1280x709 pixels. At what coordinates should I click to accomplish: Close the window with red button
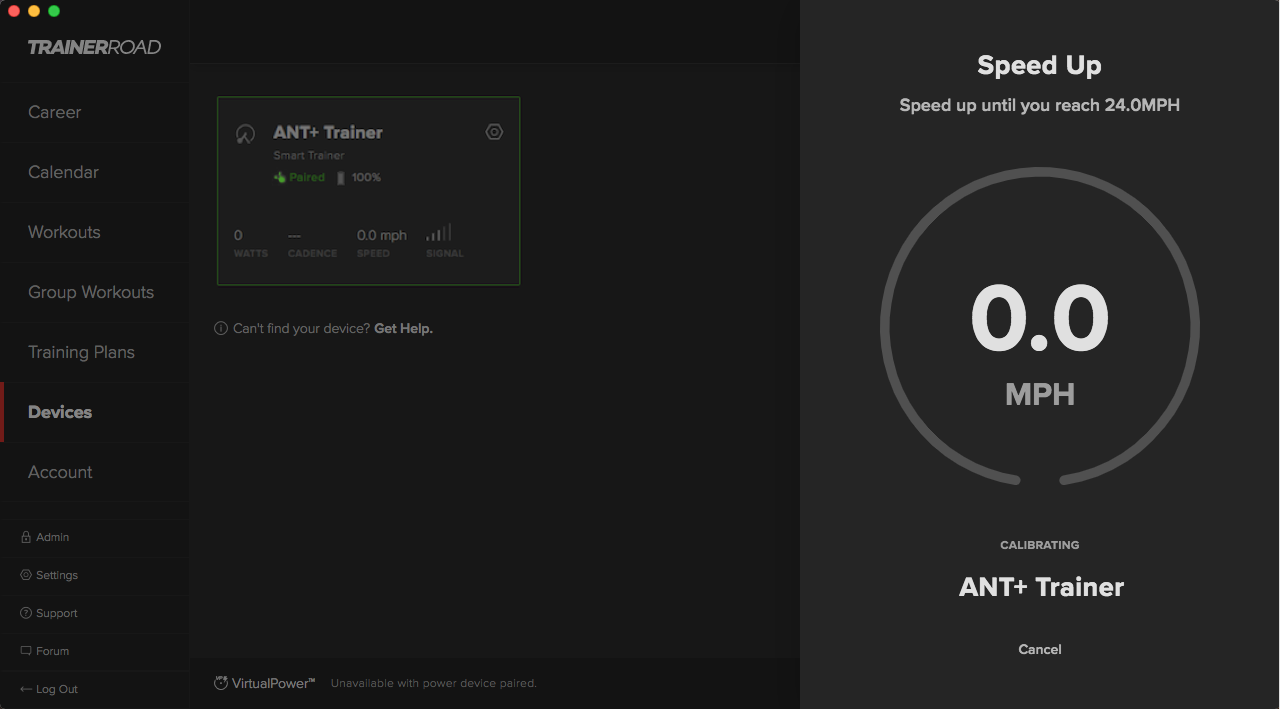[14, 11]
